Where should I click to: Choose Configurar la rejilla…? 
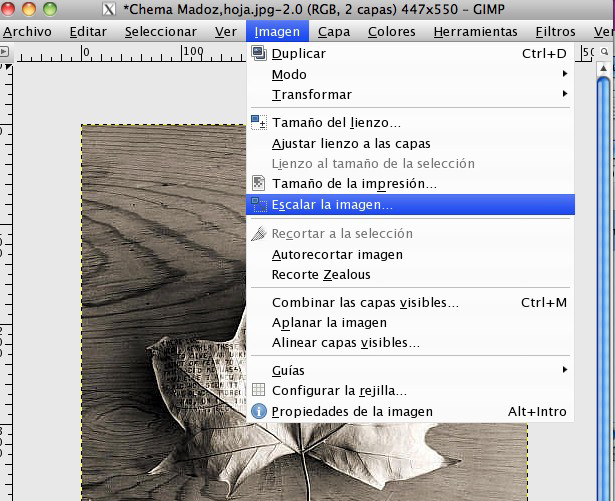[x=410, y=390]
